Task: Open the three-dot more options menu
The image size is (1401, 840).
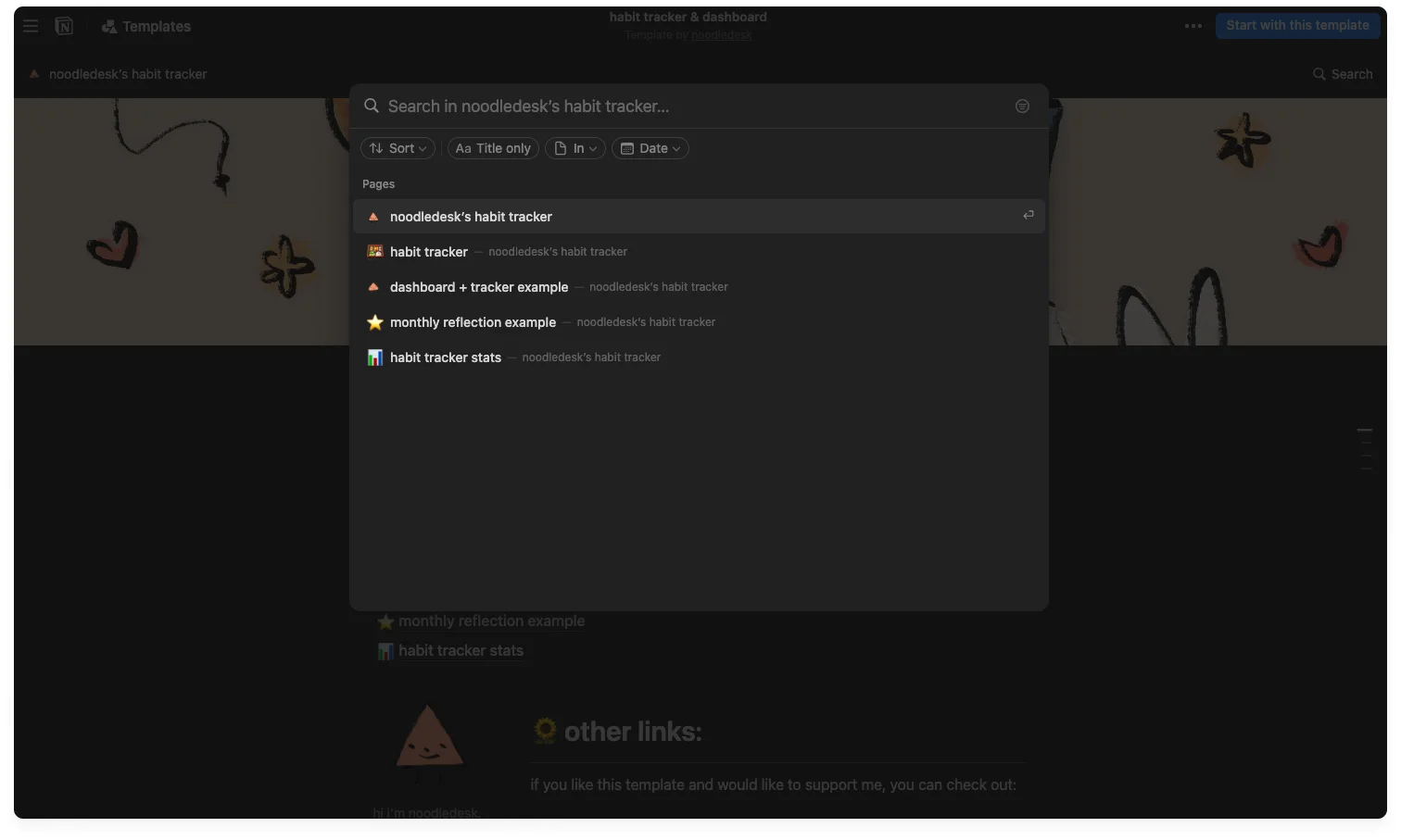Action: point(1193,26)
